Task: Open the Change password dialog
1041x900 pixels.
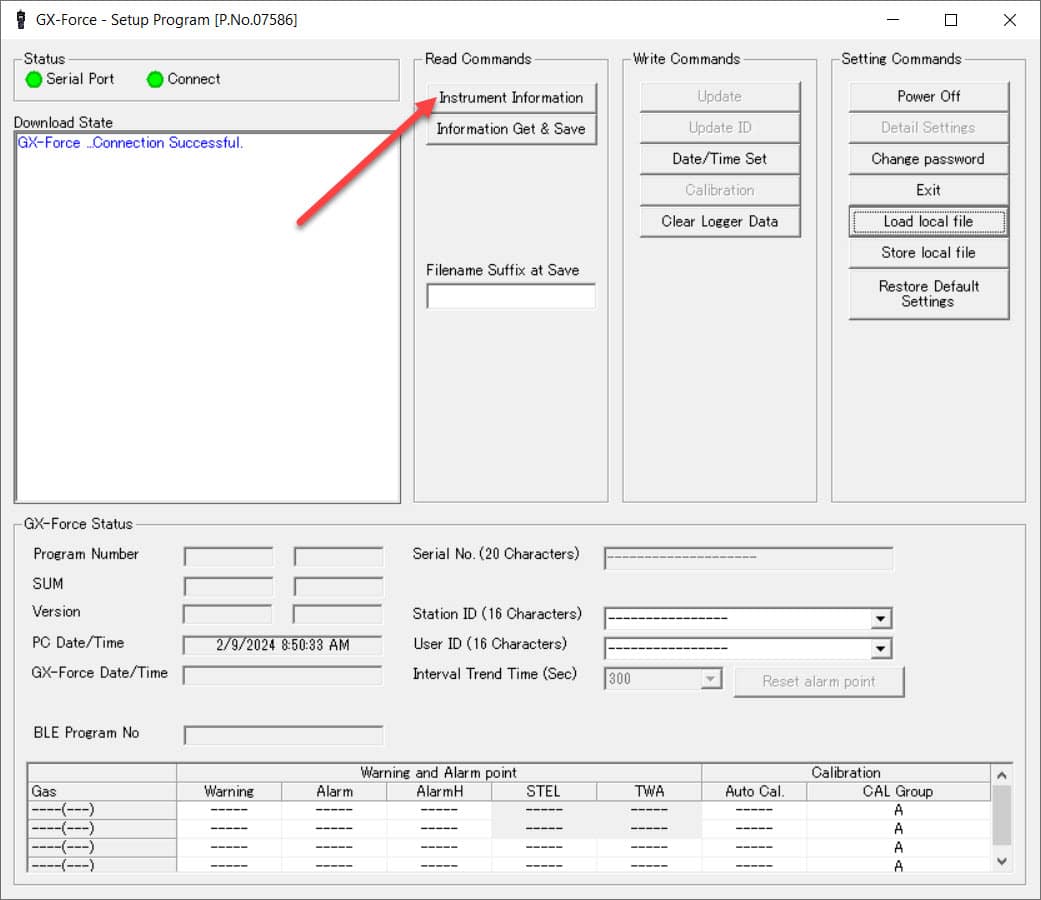Action: [928, 159]
